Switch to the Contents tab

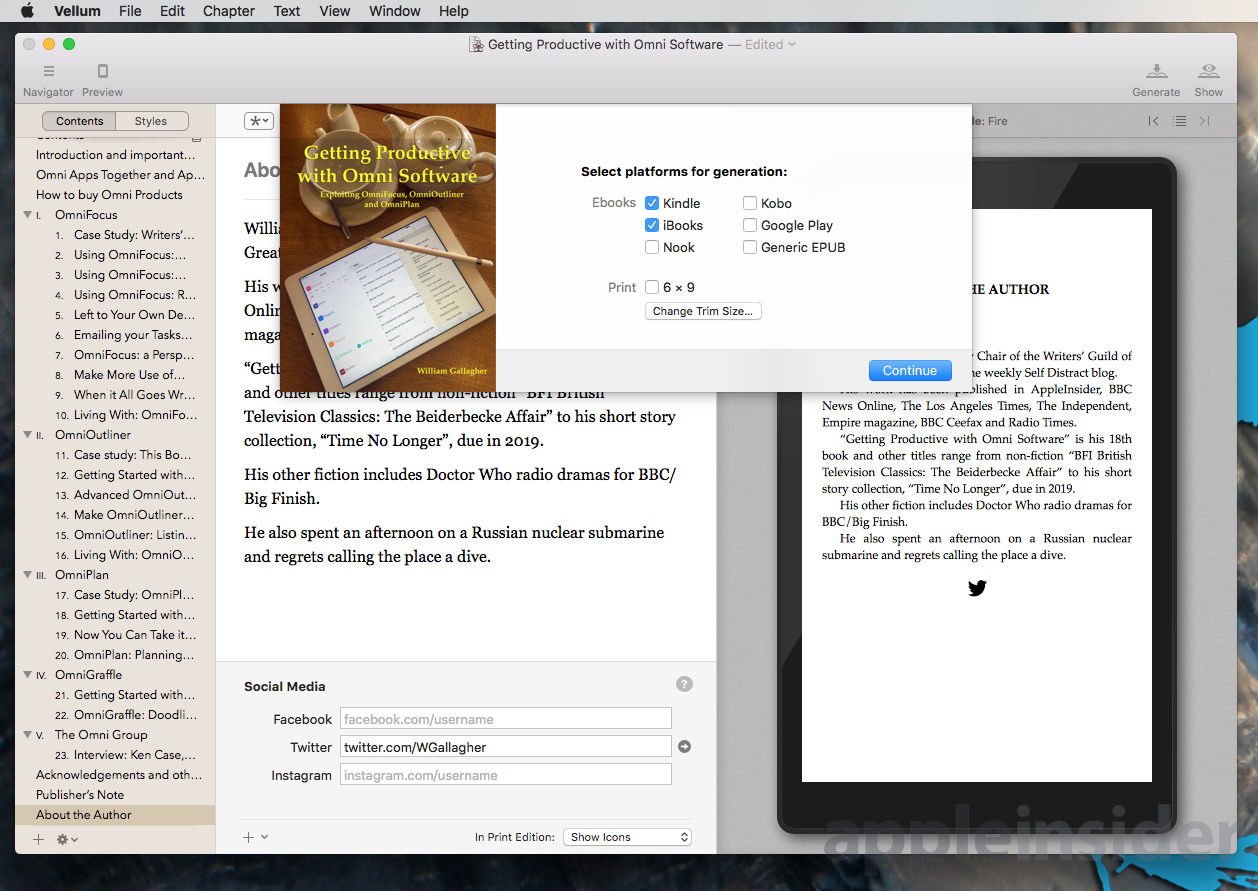pyautogui.click(x=79, y=121)
